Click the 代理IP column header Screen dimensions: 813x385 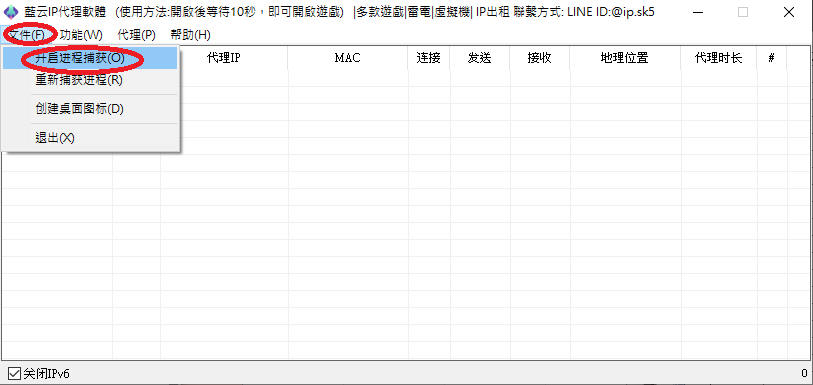pos(224,58)
